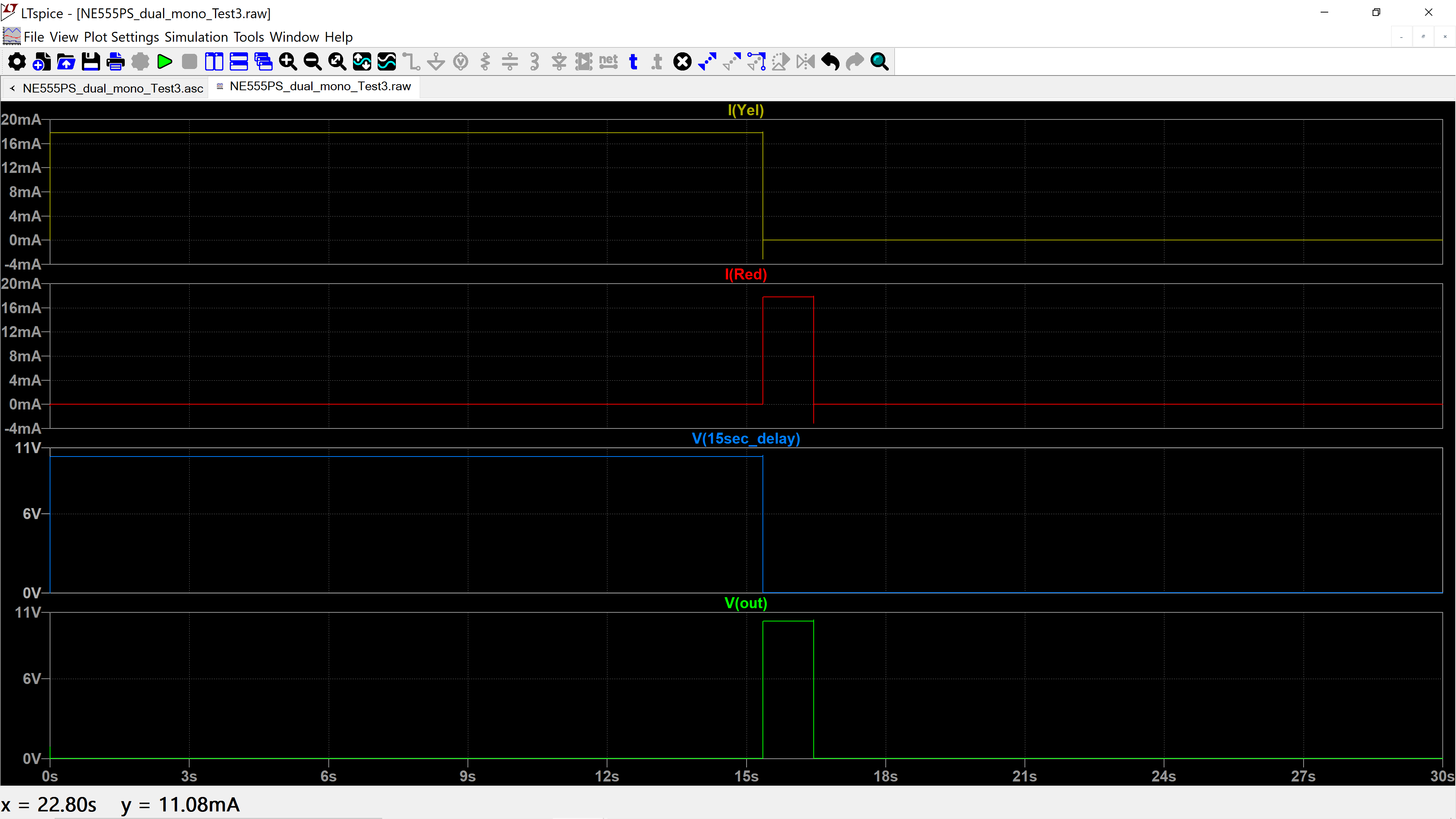Open the File menu

click(34, 37)
